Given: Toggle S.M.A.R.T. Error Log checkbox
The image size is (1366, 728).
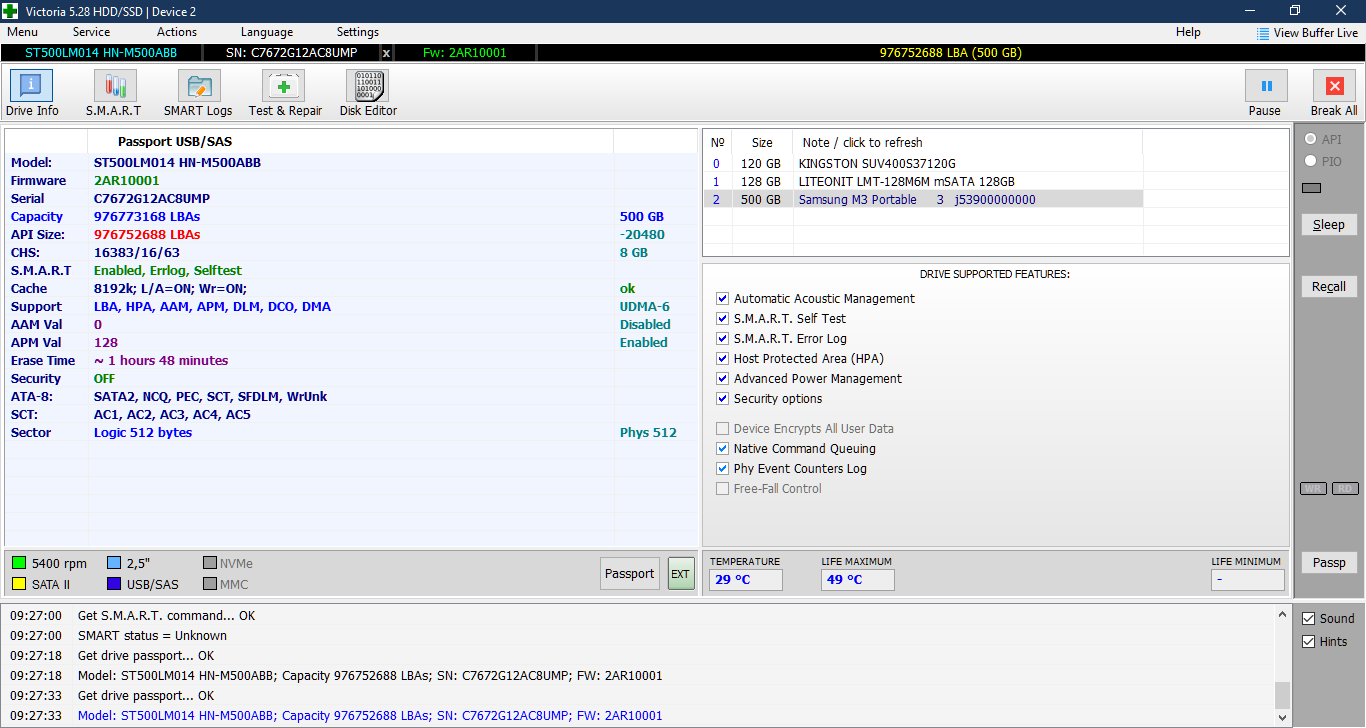Looking at the screenshot, I should point(723,339).
